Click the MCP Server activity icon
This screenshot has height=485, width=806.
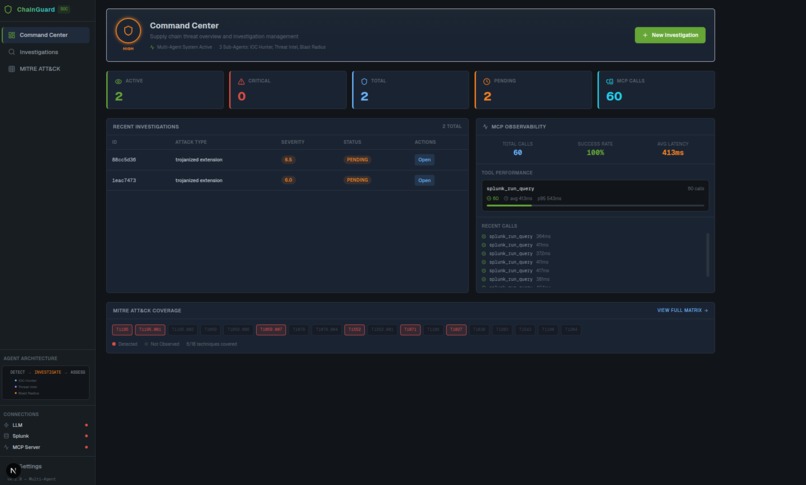click(x=6, y=447)
